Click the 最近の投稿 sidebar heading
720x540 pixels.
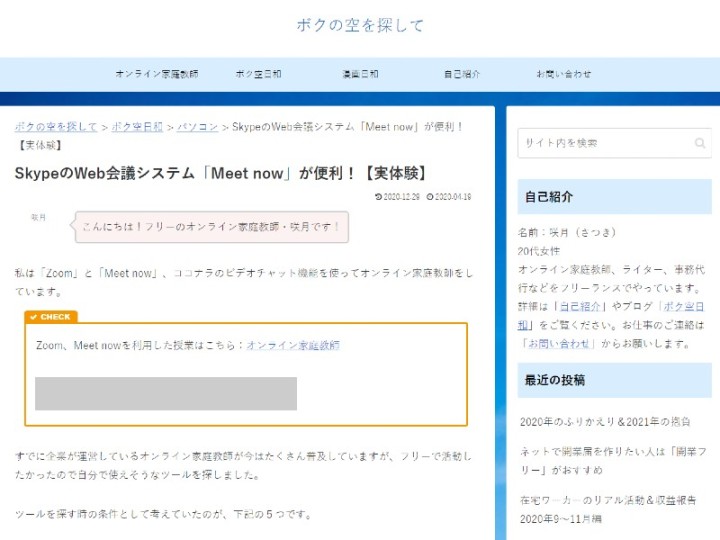click(x=614, y=380)
